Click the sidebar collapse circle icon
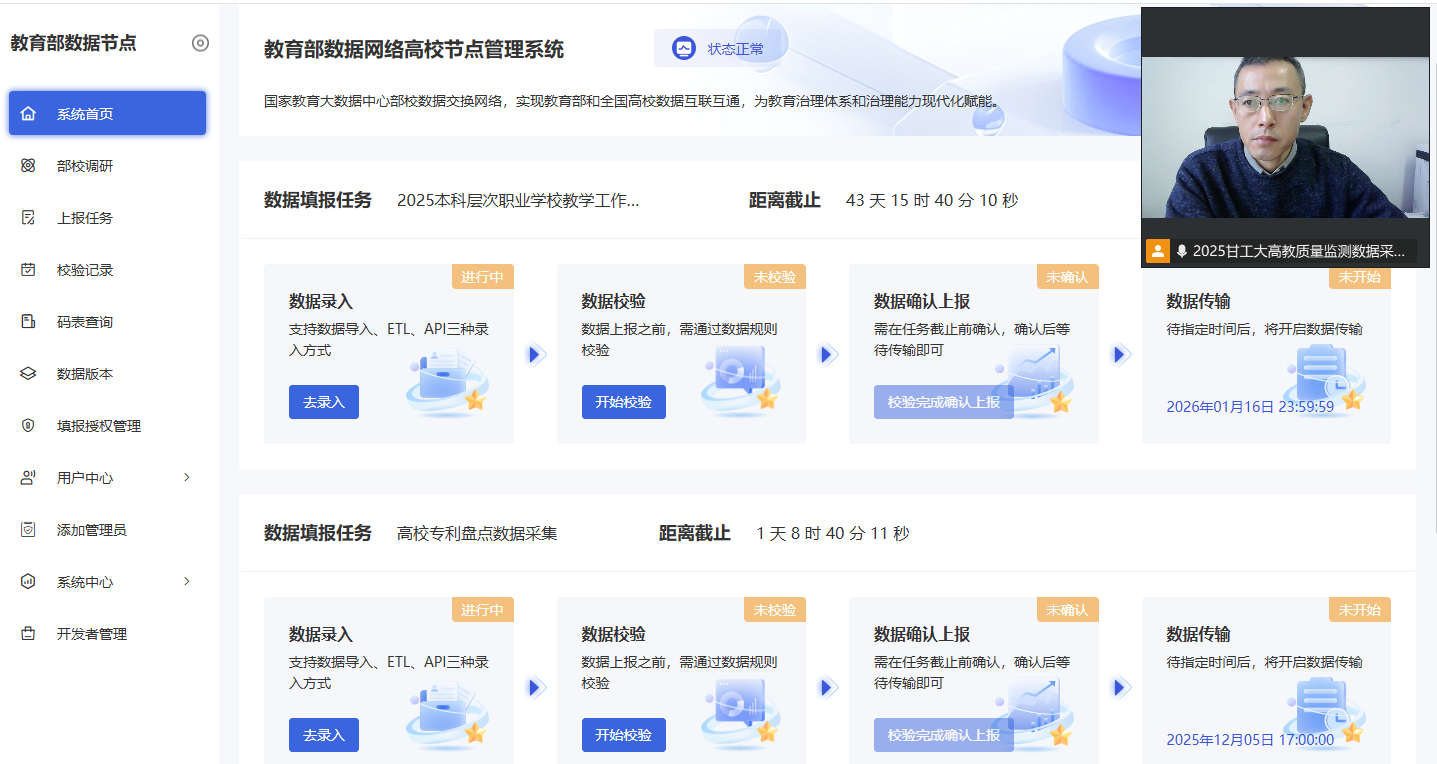The height and width of the screenshot is (764, 1437). pyautogui.click(x=200, y=43)
